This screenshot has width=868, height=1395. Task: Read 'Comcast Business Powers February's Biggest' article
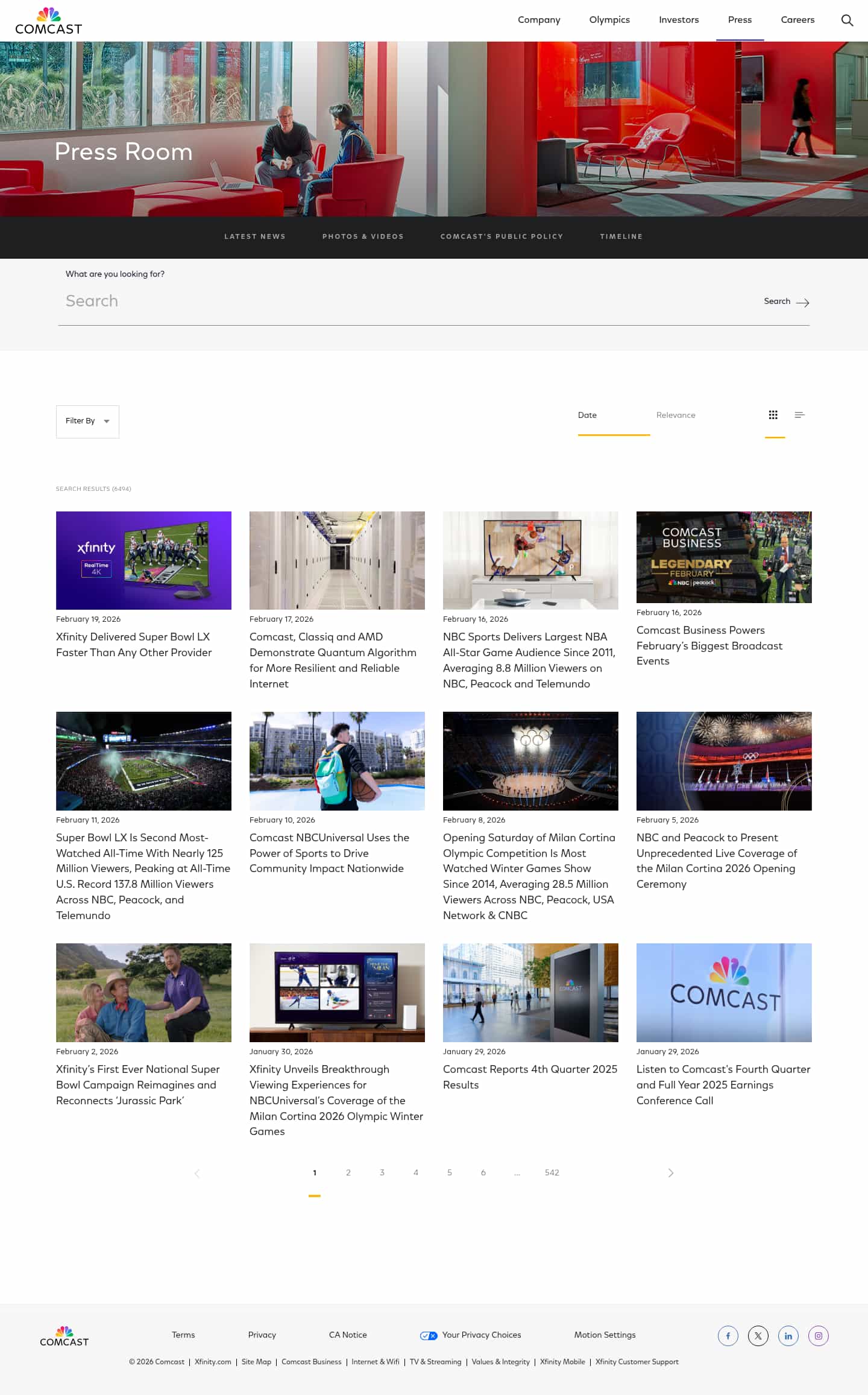(709, 645)
